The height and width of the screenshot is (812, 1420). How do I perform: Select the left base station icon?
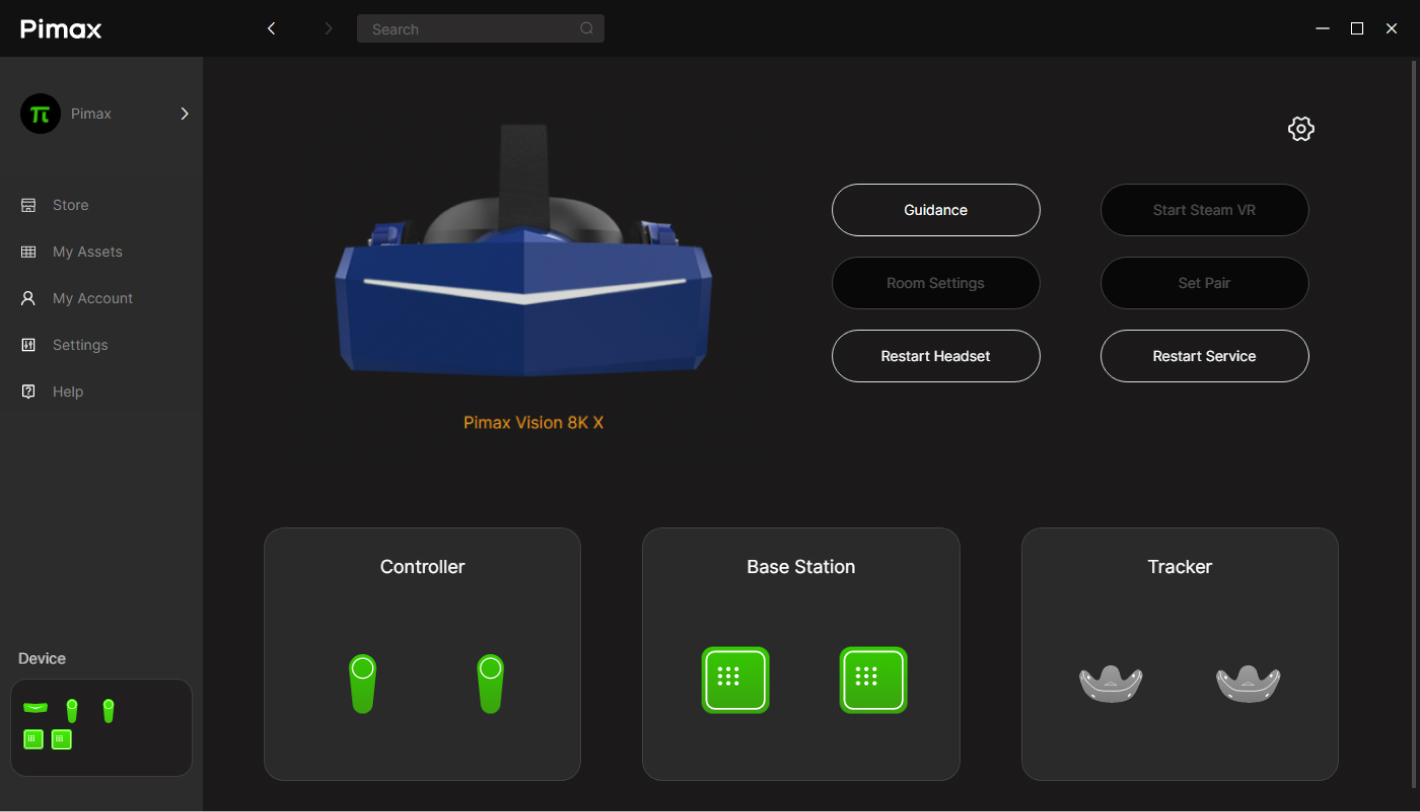735,679
